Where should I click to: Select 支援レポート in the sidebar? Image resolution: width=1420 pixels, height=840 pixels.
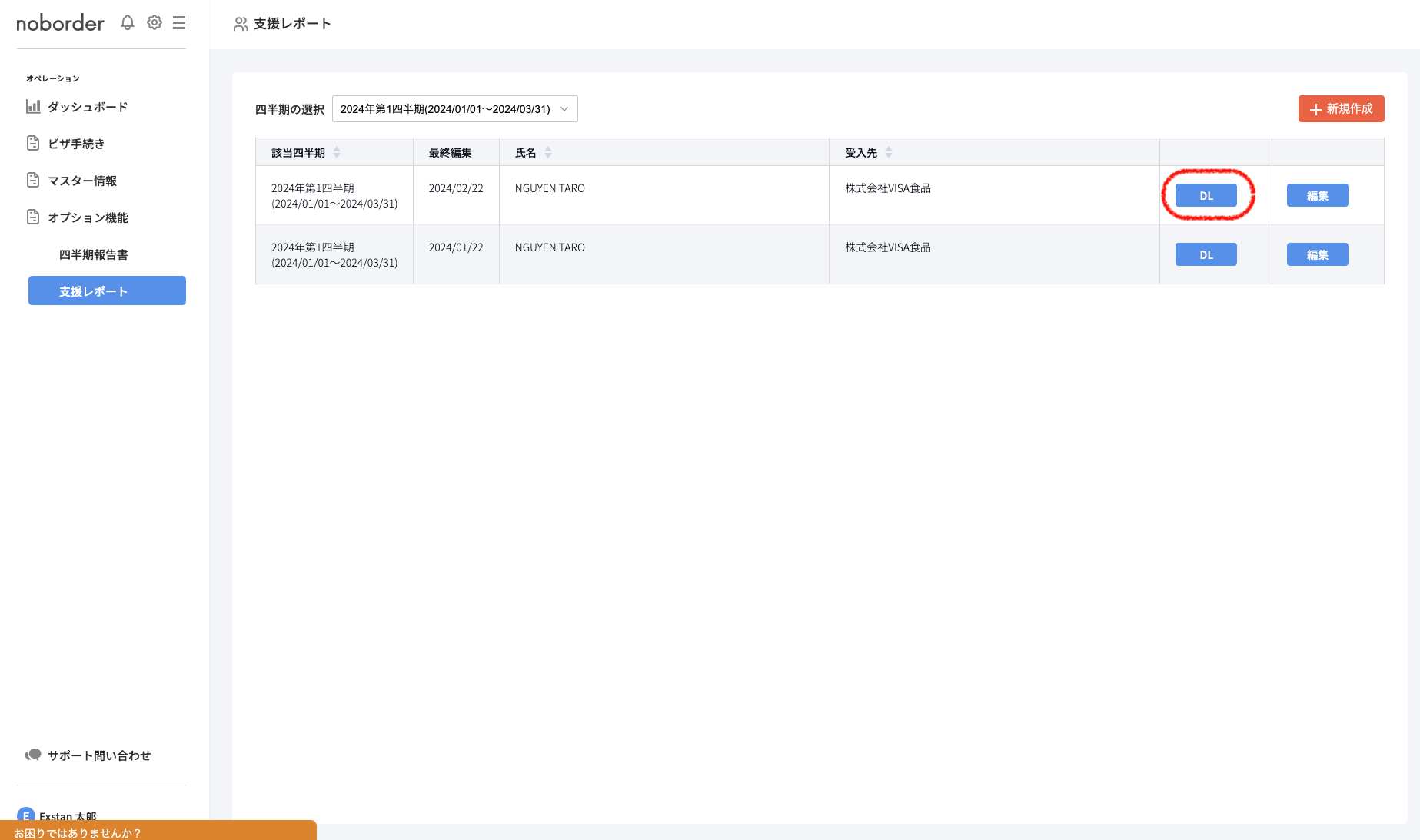107,291
